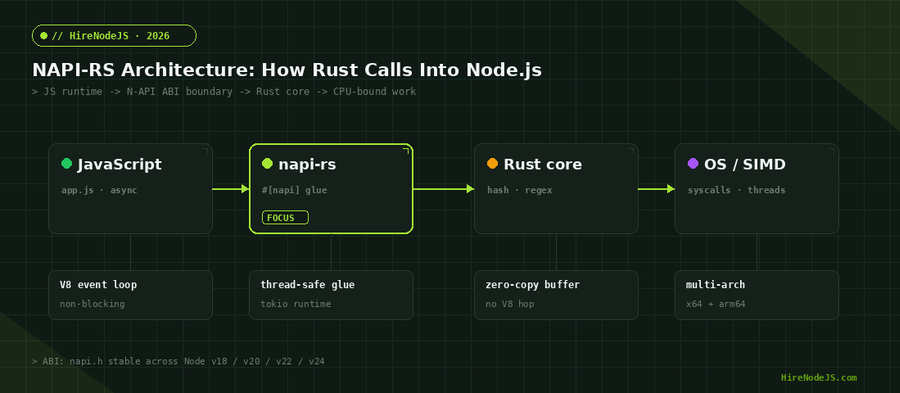Image resolution: width=900 pixels, height=393 pixels.
Task: Click the orange dot beside Rust core
Action: click(x=492, y=164)
